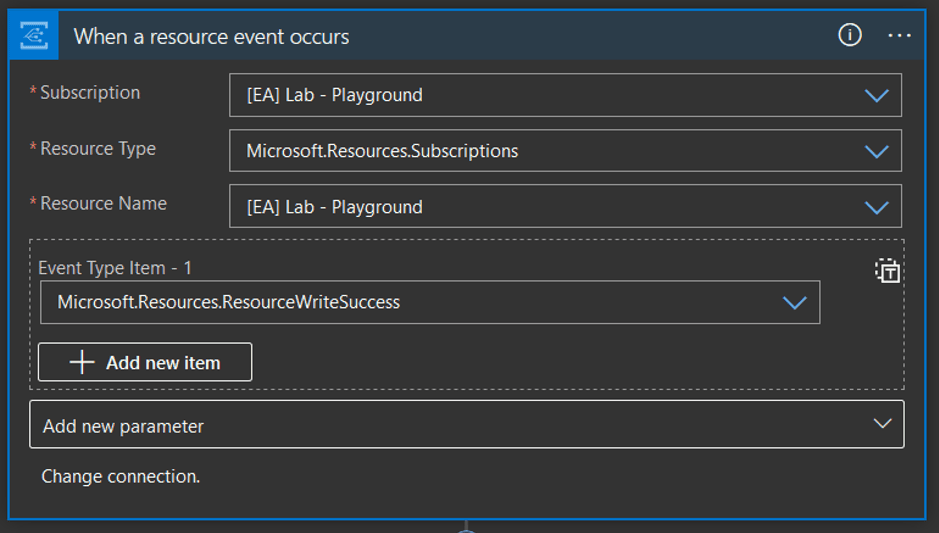
Task: Click the Event Type Item - 1 label
Action: [115, 268]
